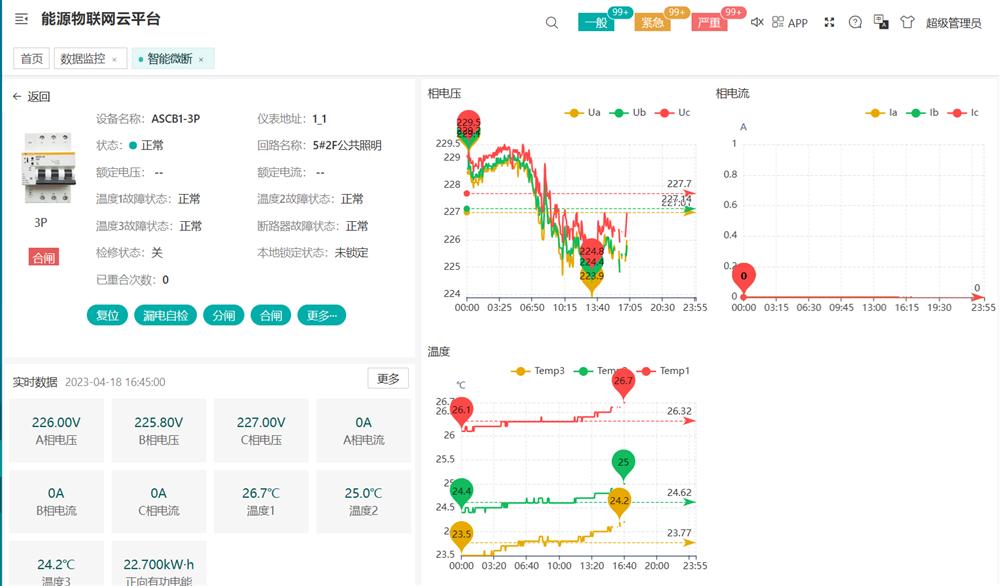The height and width of the screenshot is (586, 1000).
Task: Toggle Ia series in current legend
Action: point(881,112)
